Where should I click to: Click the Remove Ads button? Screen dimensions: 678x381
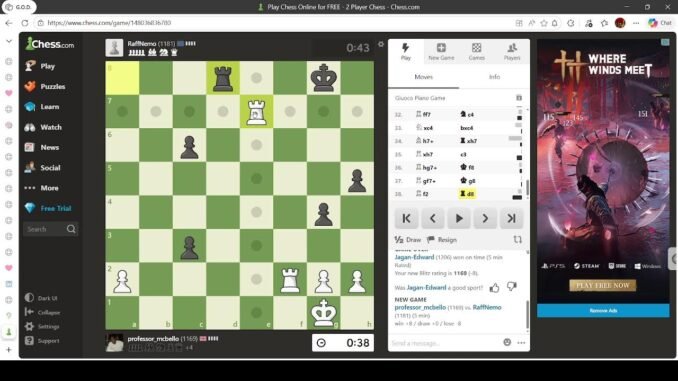coord(603,311)
